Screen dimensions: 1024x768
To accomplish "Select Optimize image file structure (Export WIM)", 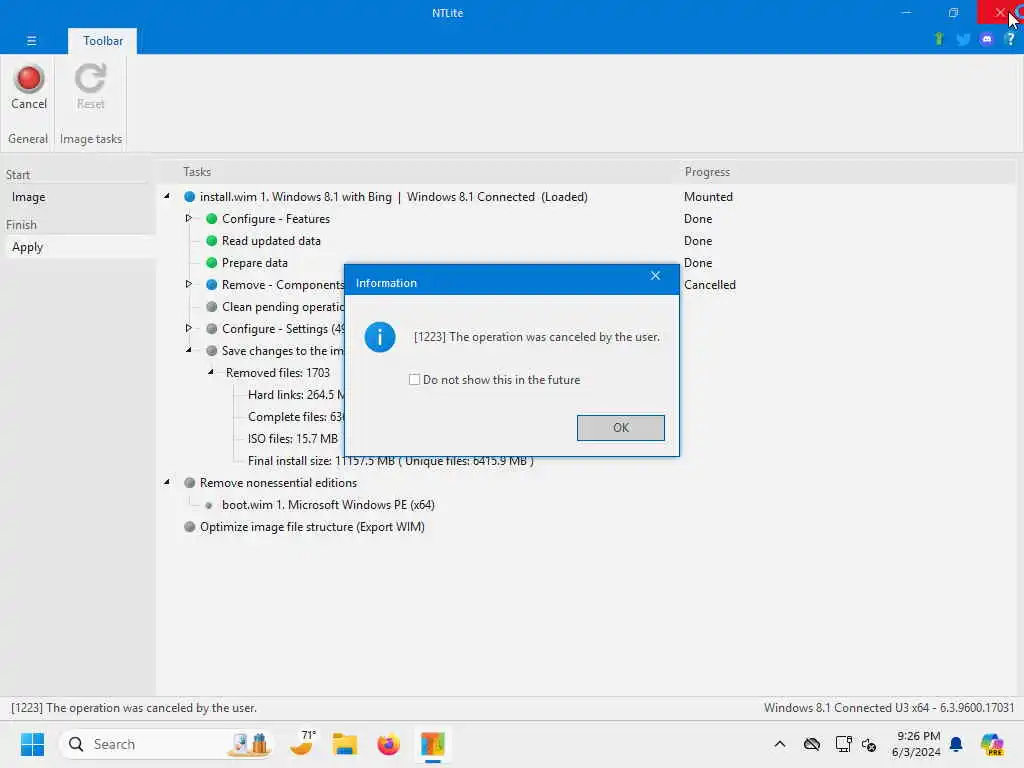I will [x=312, y=527].
